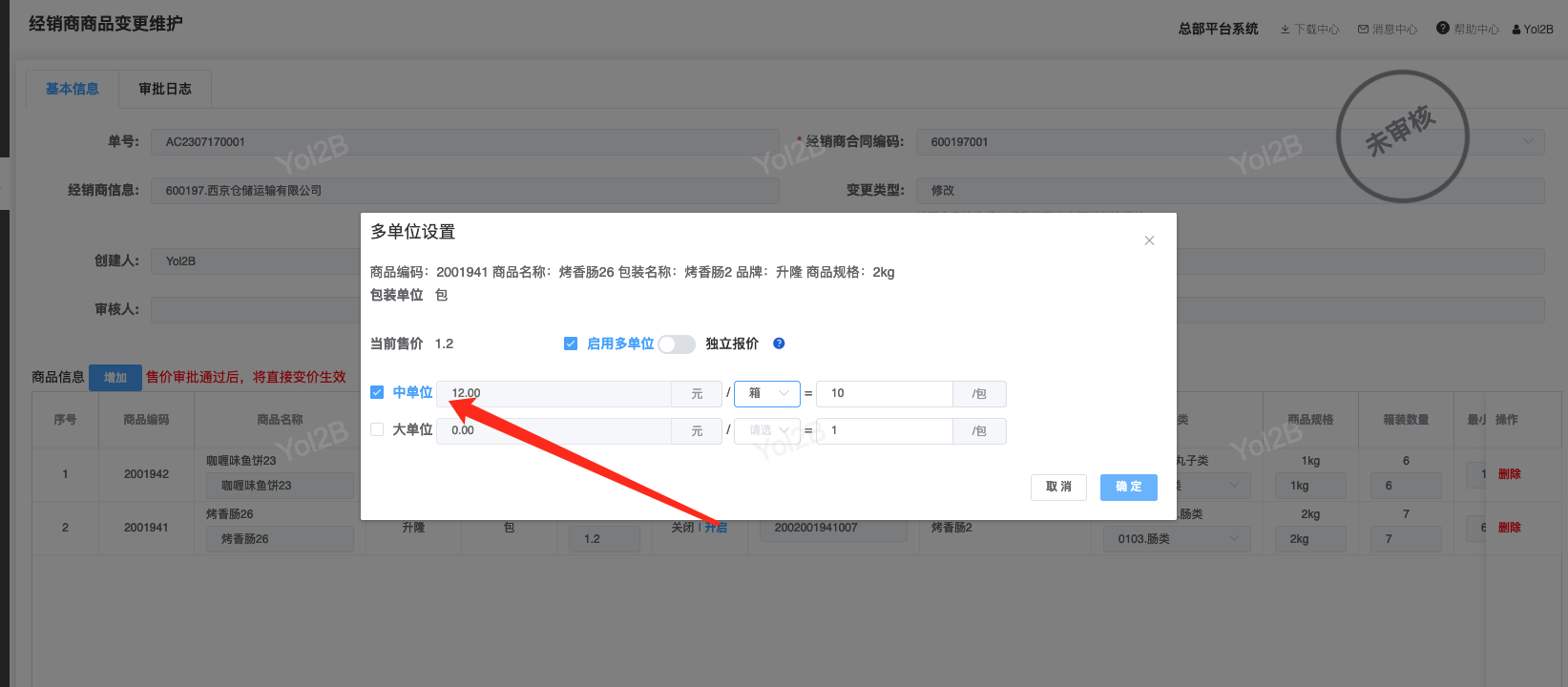Close the 多单位设置 dialog with X
The image size is (1568, 687).
(x=1149, y=240)
